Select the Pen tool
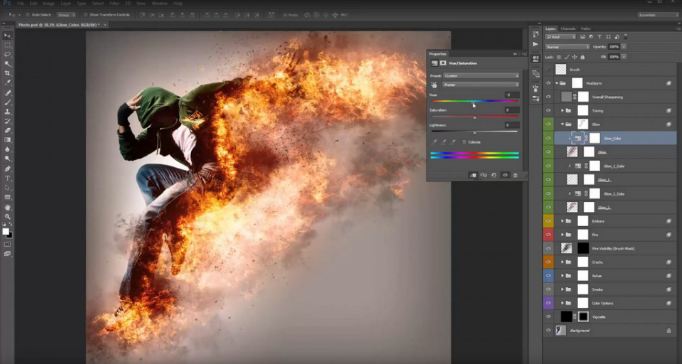The height and width of the screenshot is (364, 682). (7, 169)
